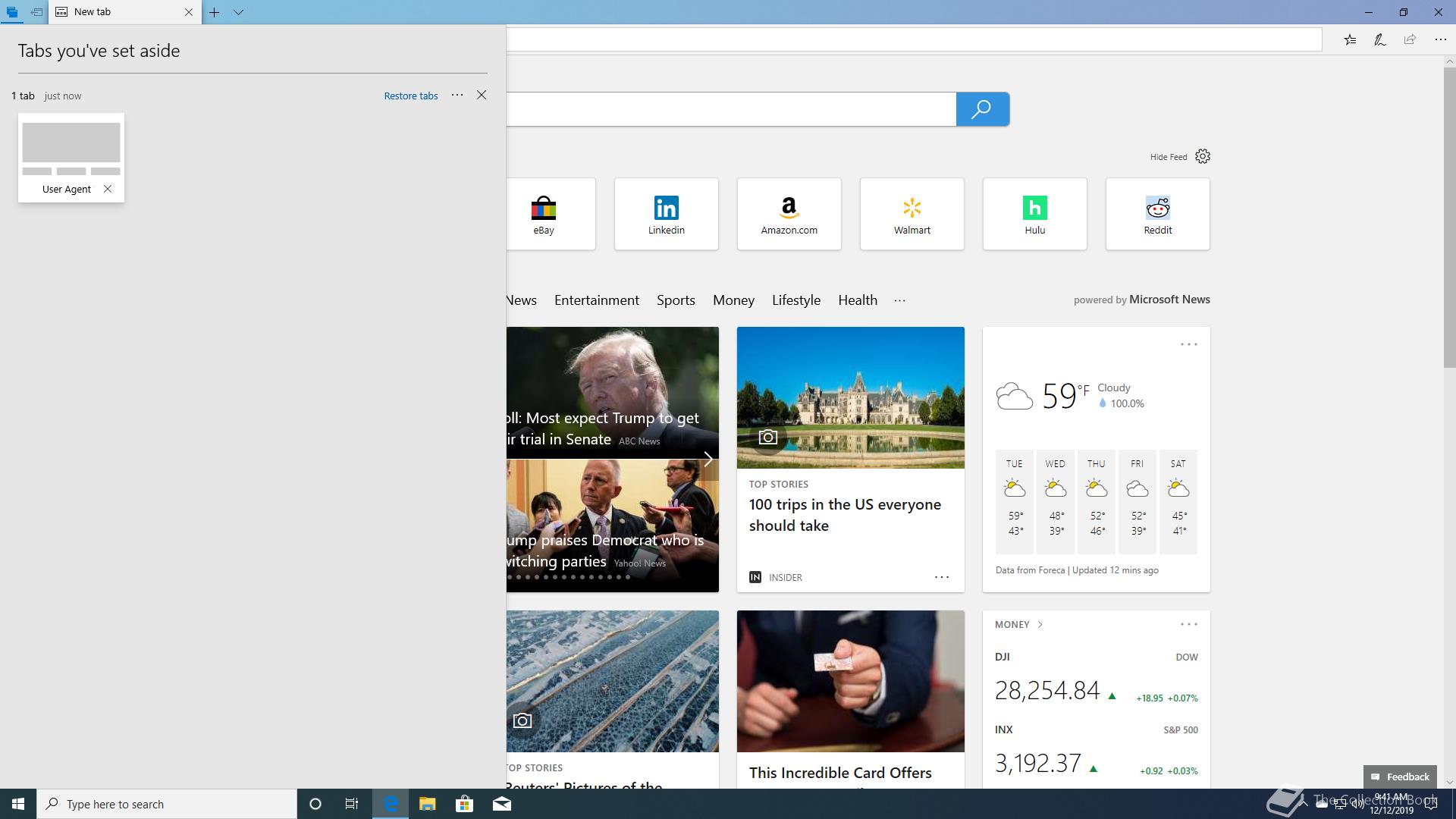Open the current 59°F Cloudy weather

point(1070,396)
